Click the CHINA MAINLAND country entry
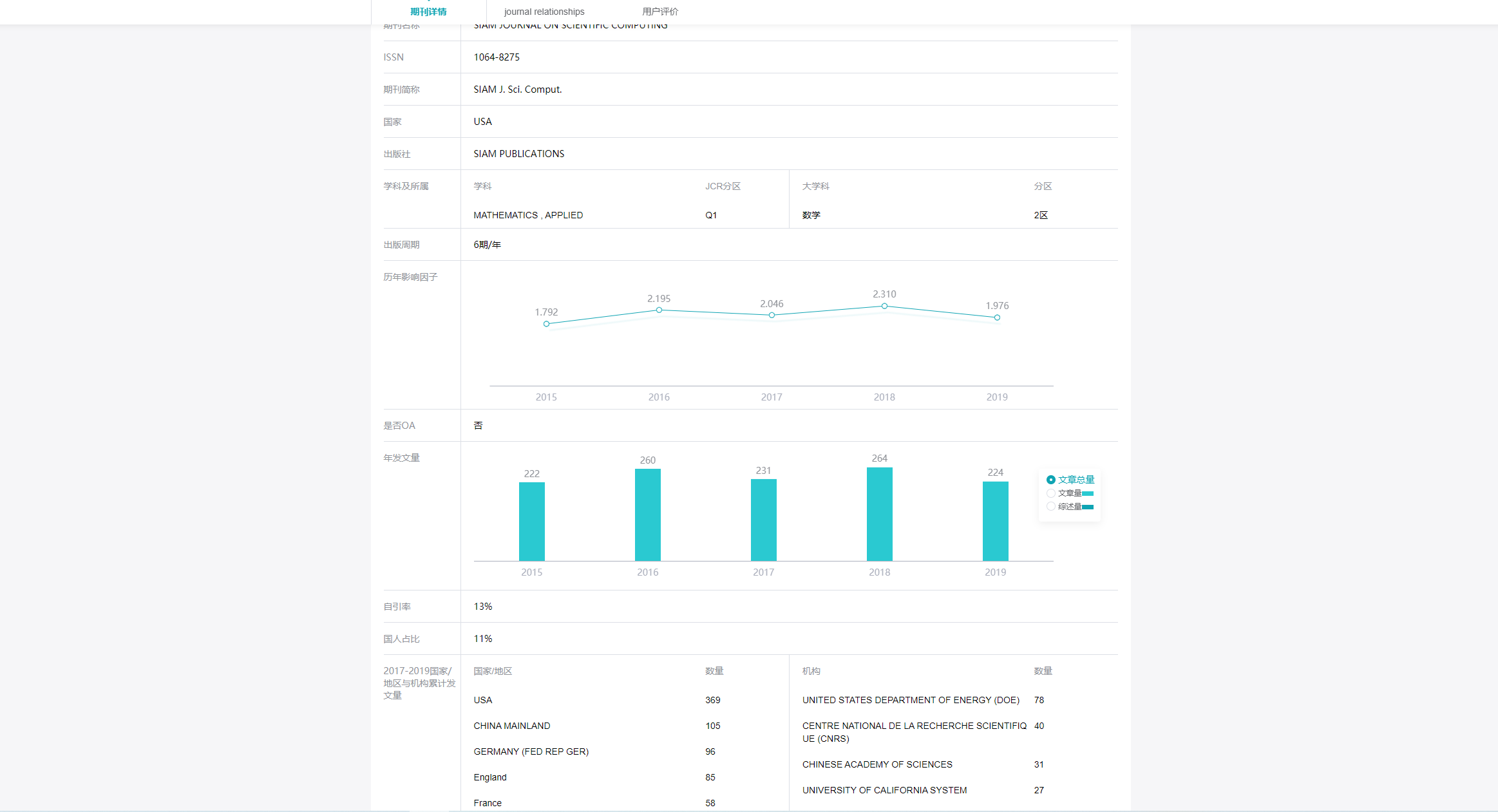This screenshot has width=1498, height=812. point(512,726)
